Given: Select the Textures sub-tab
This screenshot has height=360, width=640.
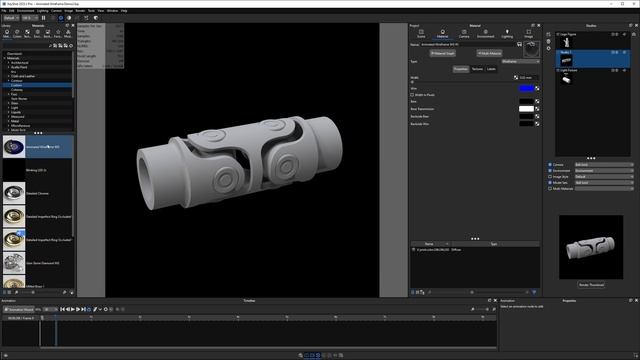Looking at the screenshot, I should [x=477, y=69].
